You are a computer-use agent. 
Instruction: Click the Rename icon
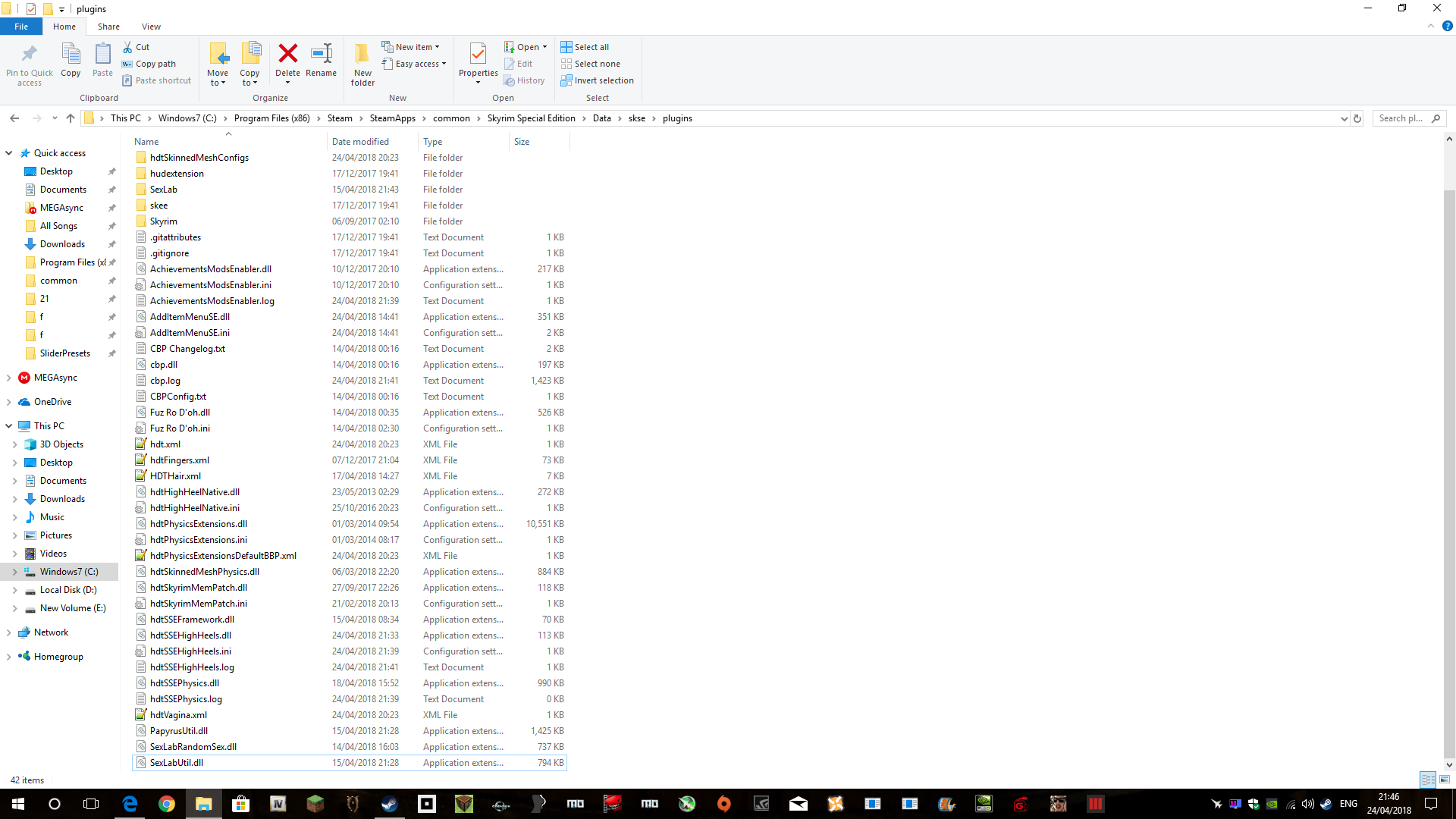click(322, 53)
